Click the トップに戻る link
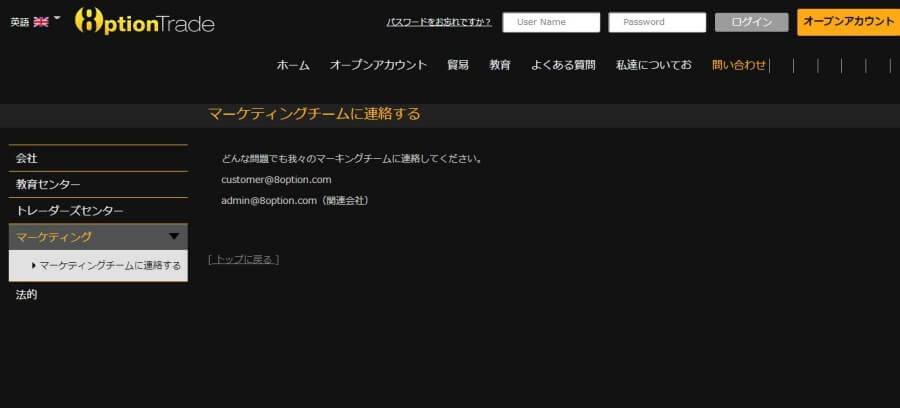The image size is (900, 408). [244, 259]
